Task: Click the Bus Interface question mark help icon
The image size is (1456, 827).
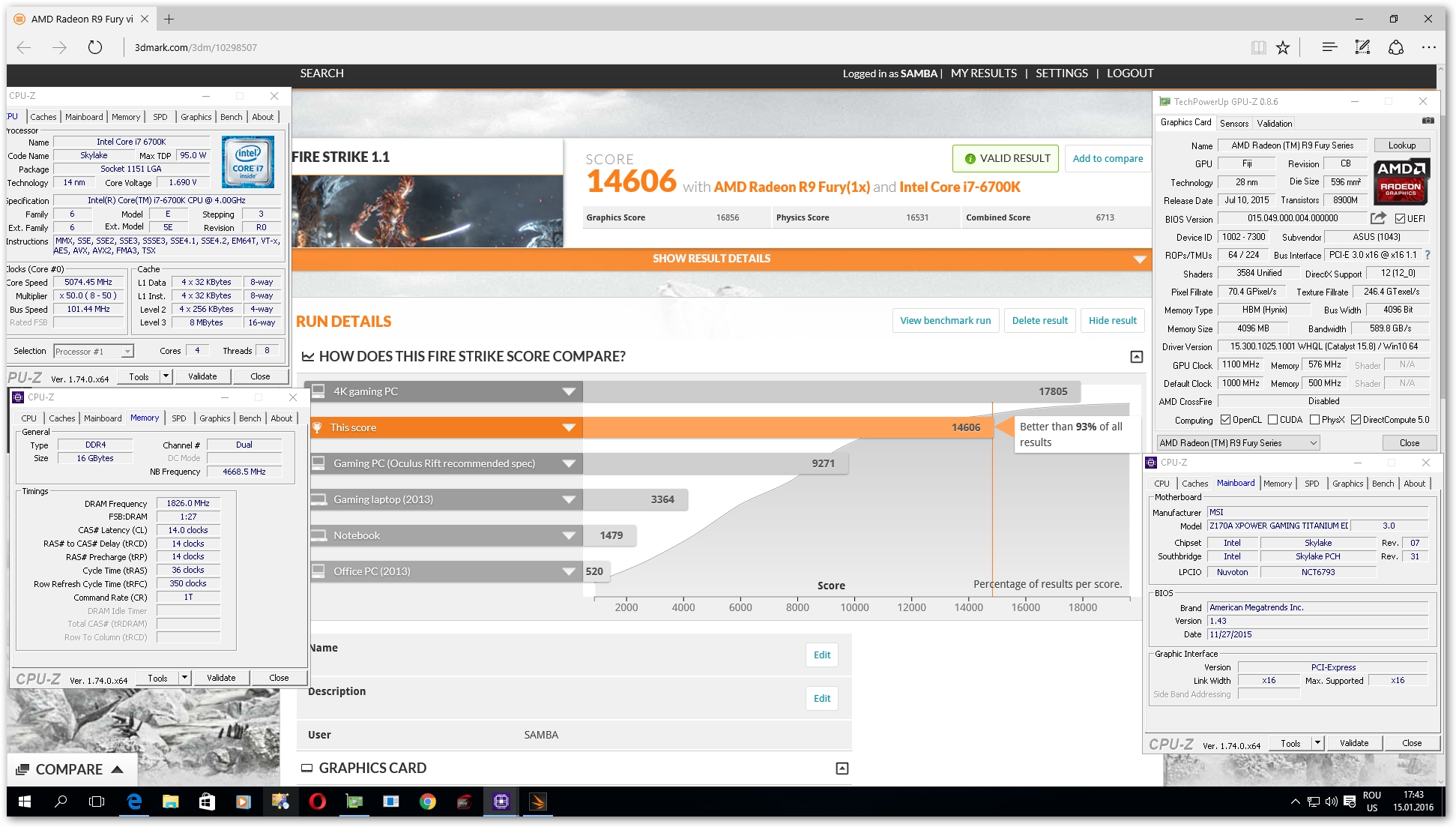Action: (x=1428, y=255)
